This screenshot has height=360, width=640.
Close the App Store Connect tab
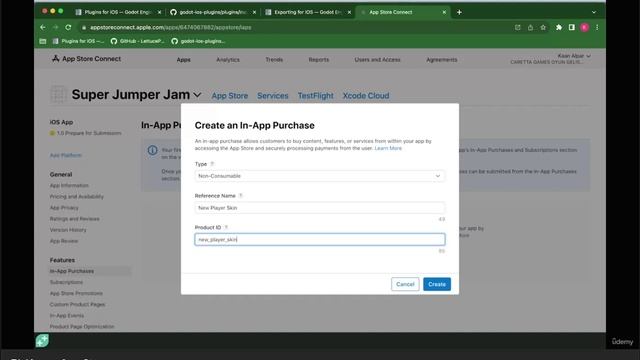coord(444,12)
